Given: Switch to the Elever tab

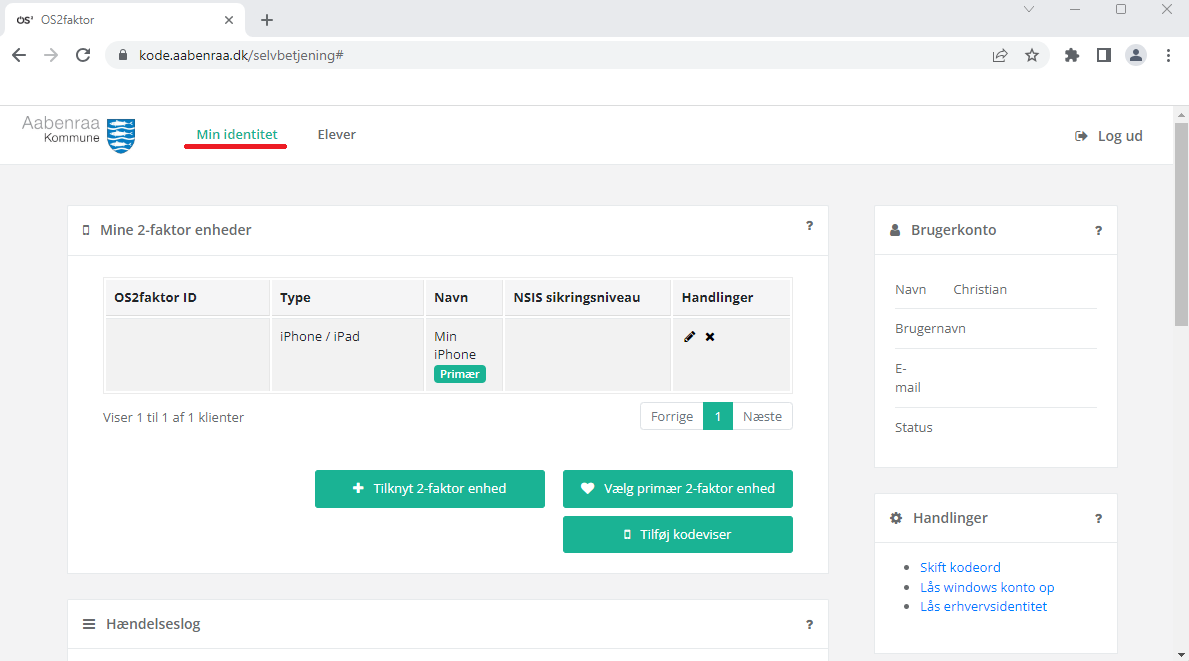Looking at the screenshot, I should point(337,134).
